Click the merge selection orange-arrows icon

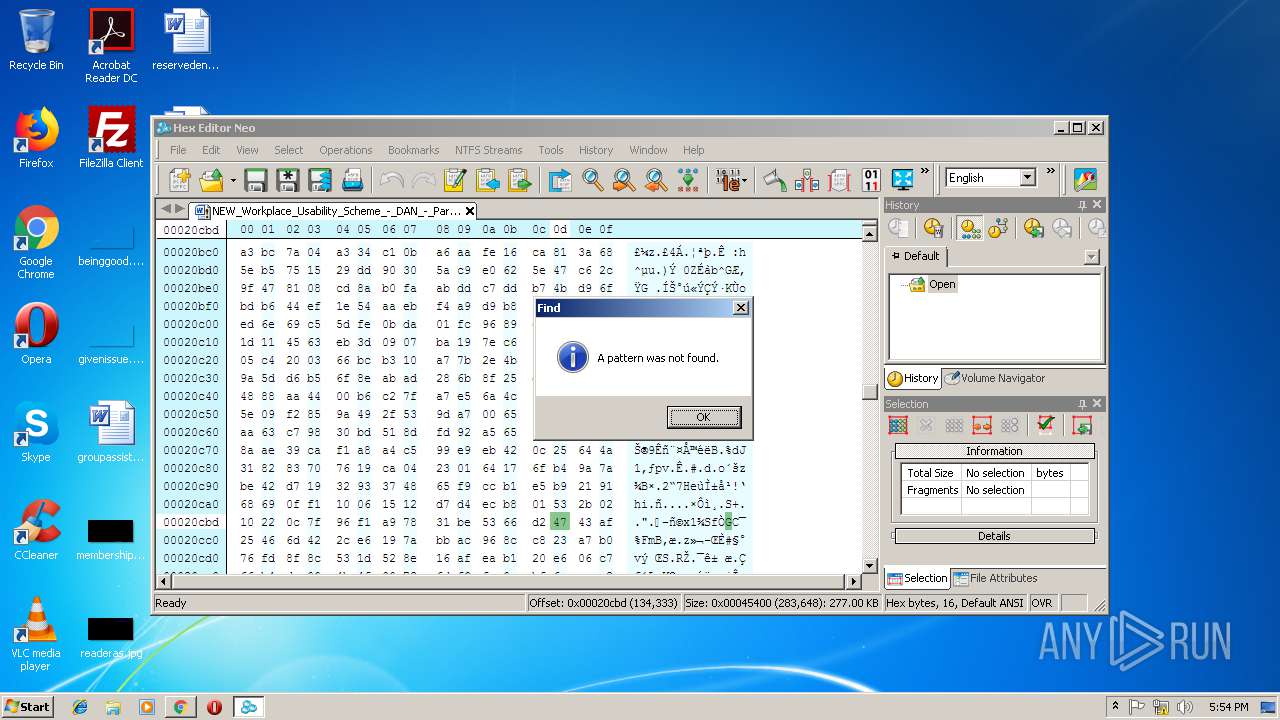pyautogui.click(x=982, y=425)
